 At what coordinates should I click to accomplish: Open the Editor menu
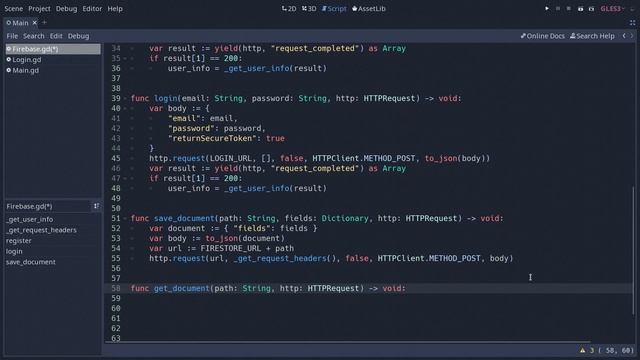tap(92, 9)
